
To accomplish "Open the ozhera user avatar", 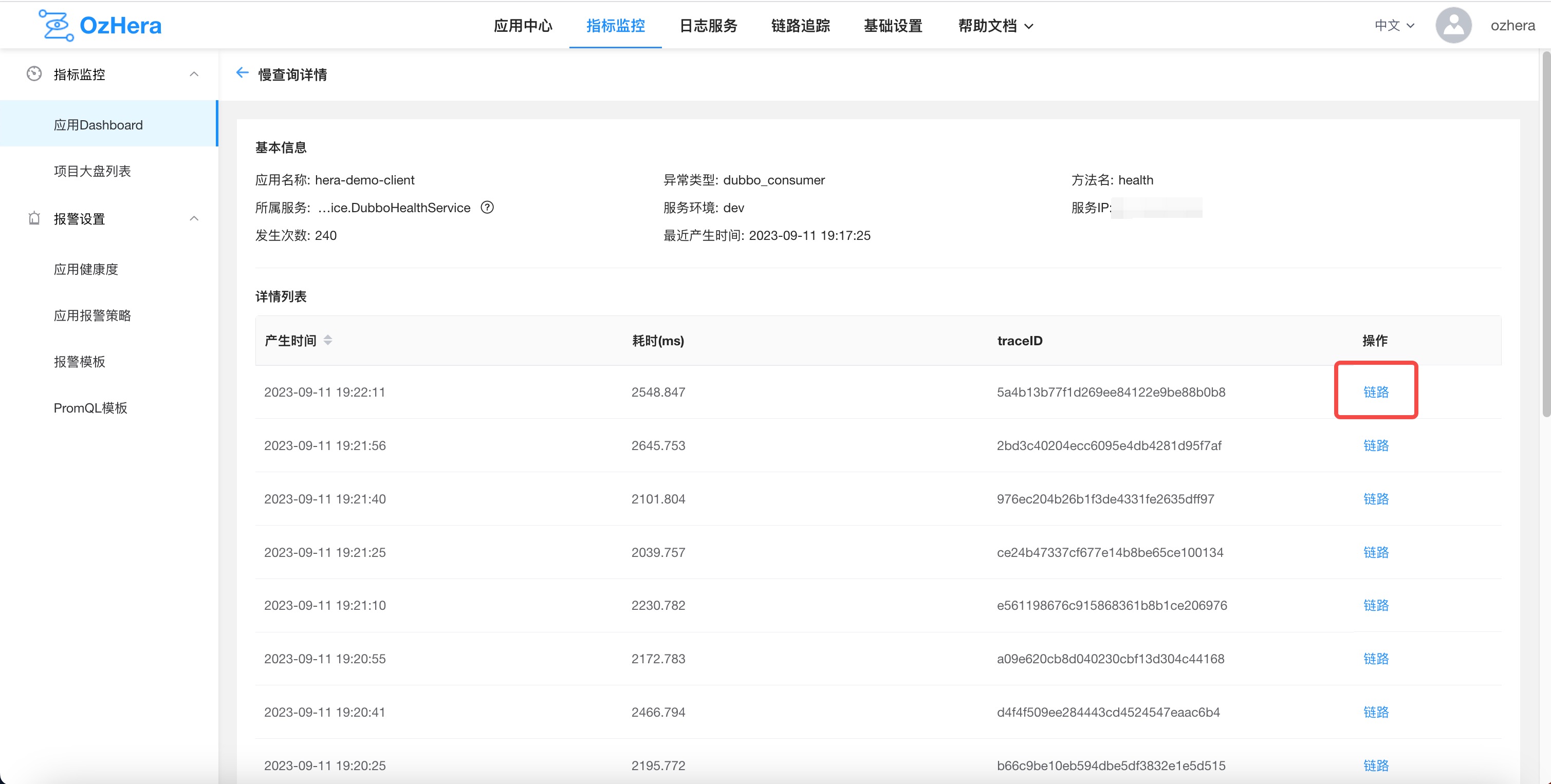I will [1453, 25].
